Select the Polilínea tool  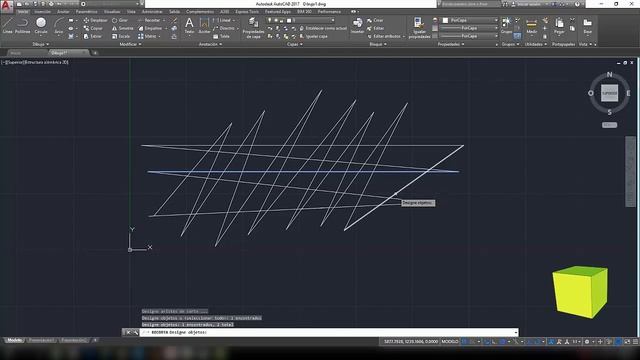[x=22, y=25]
